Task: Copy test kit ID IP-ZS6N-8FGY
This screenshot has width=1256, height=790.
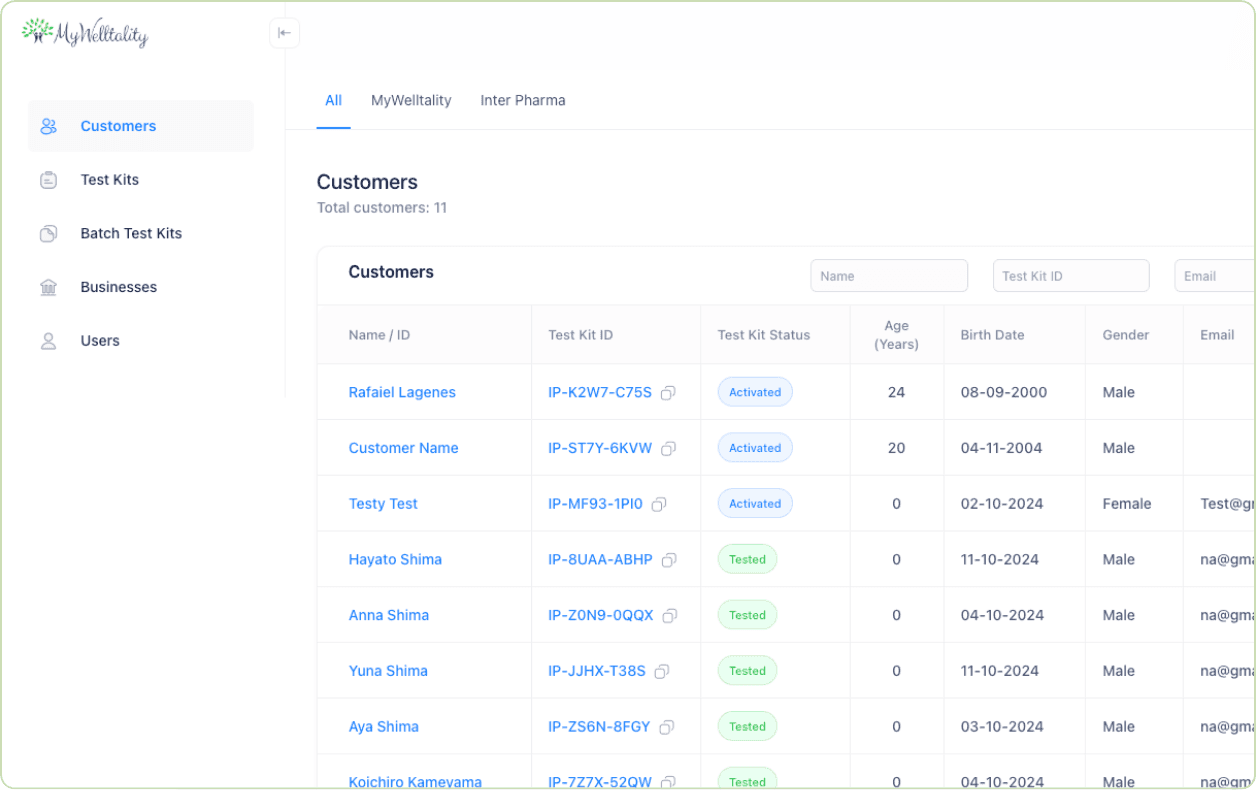Action: tap(667, 727)
